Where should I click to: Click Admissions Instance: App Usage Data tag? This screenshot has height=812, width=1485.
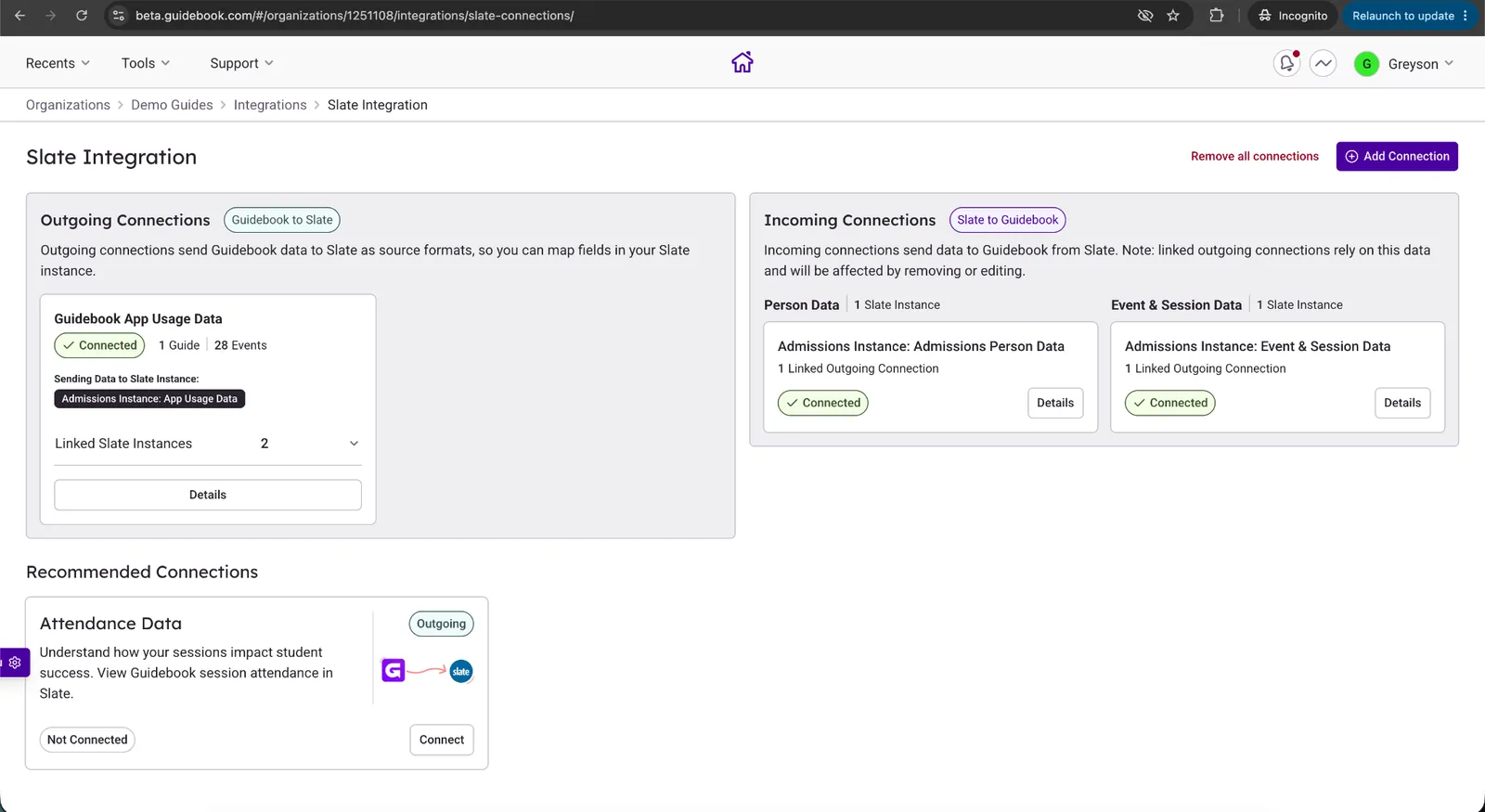click(149, 399)
